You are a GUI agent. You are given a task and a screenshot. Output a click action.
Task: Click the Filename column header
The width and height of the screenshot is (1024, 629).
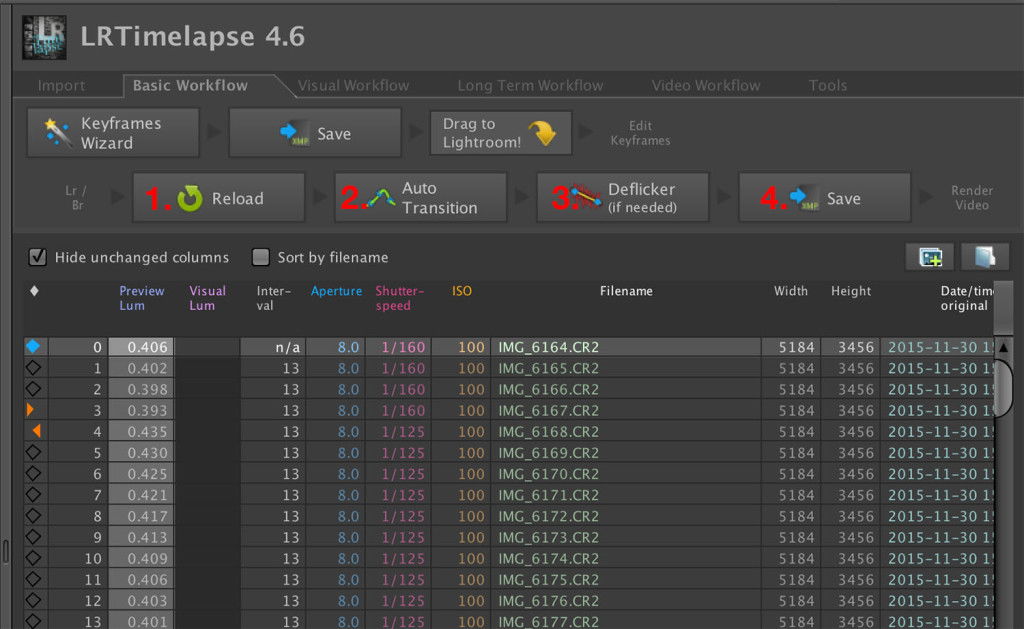(626, 291)
